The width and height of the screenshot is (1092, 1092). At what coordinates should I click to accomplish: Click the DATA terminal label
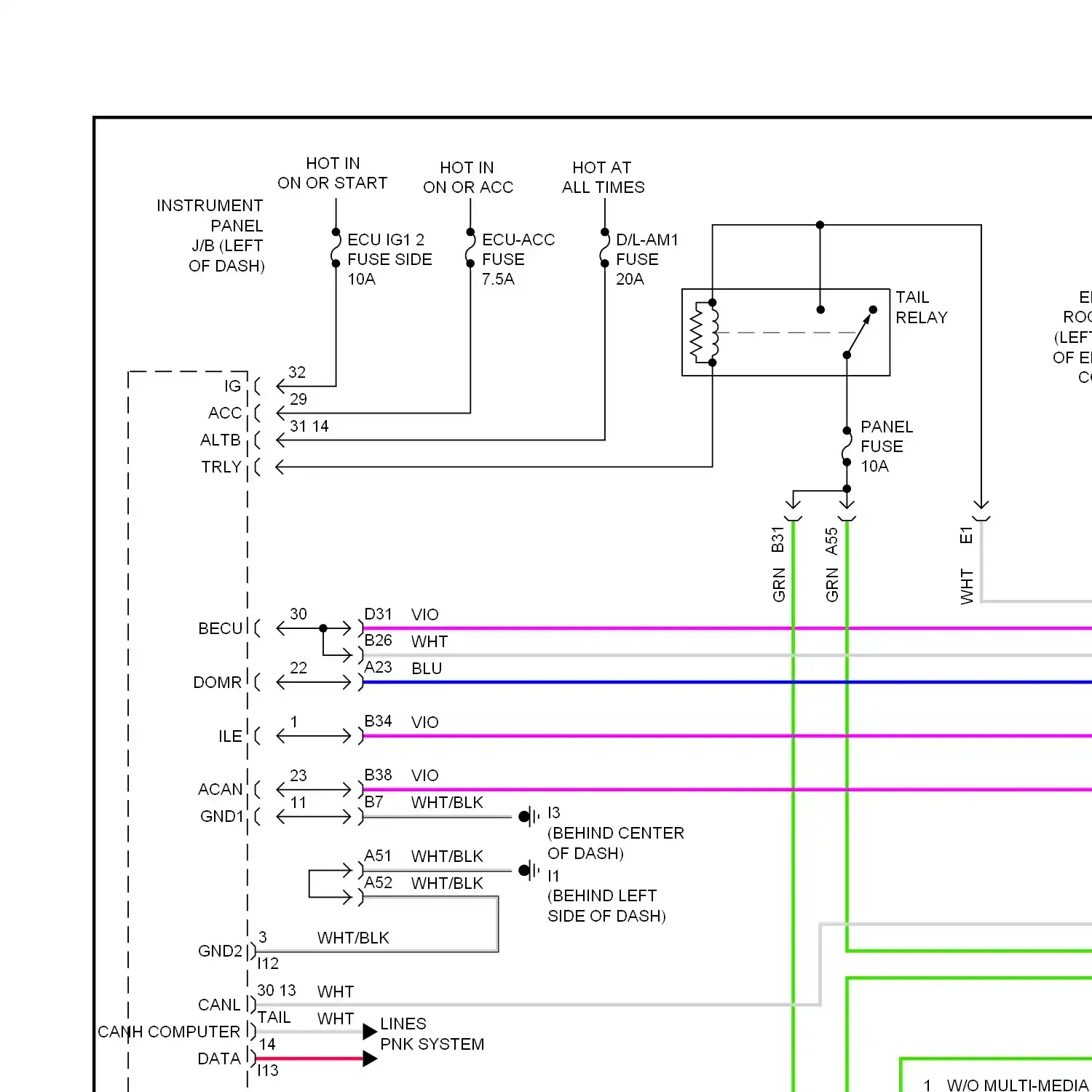(x=218, y=1059)
